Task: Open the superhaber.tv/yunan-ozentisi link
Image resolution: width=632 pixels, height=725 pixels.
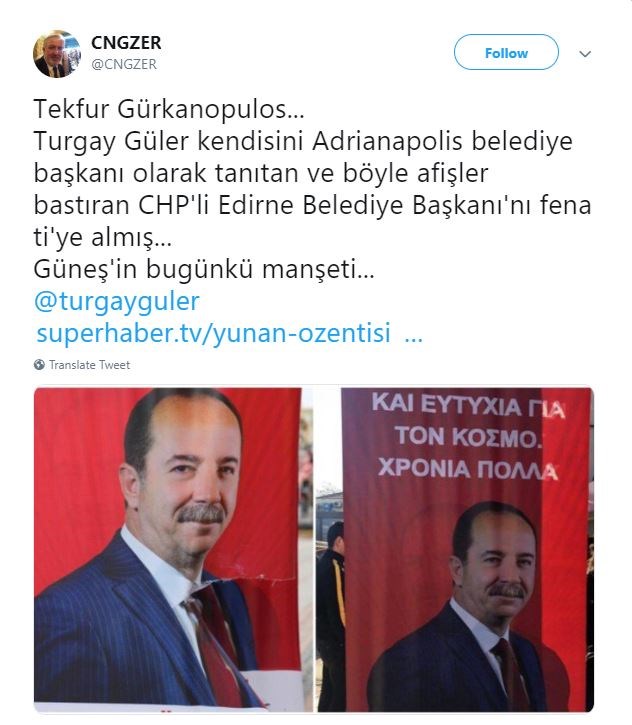Action: pos(214,332)
